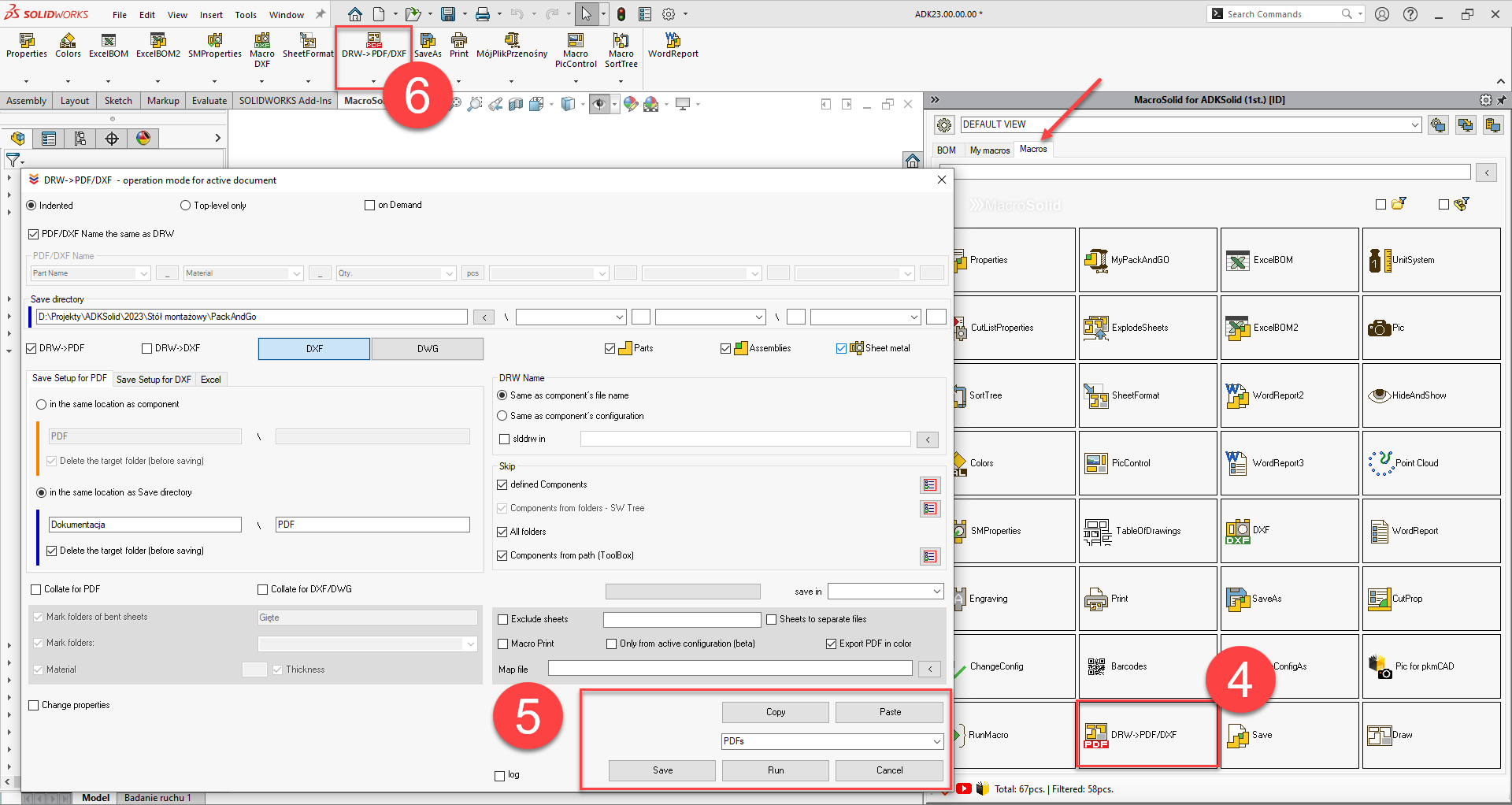Open the DEFAULT VIEW combo box

point(1191,124)
